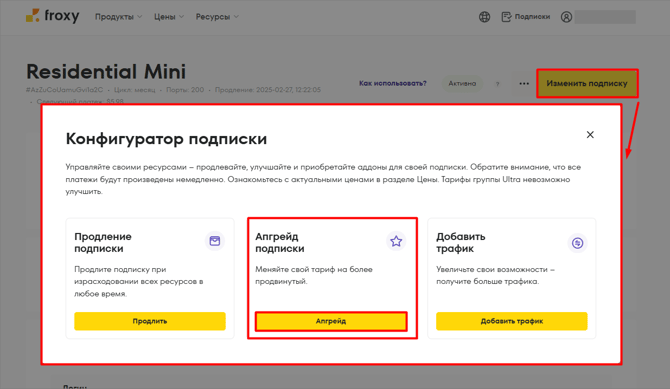The height and width of the screenshot is (389, 670).
Task: Open the Подписки page link
Action: [x=532, y=17]
